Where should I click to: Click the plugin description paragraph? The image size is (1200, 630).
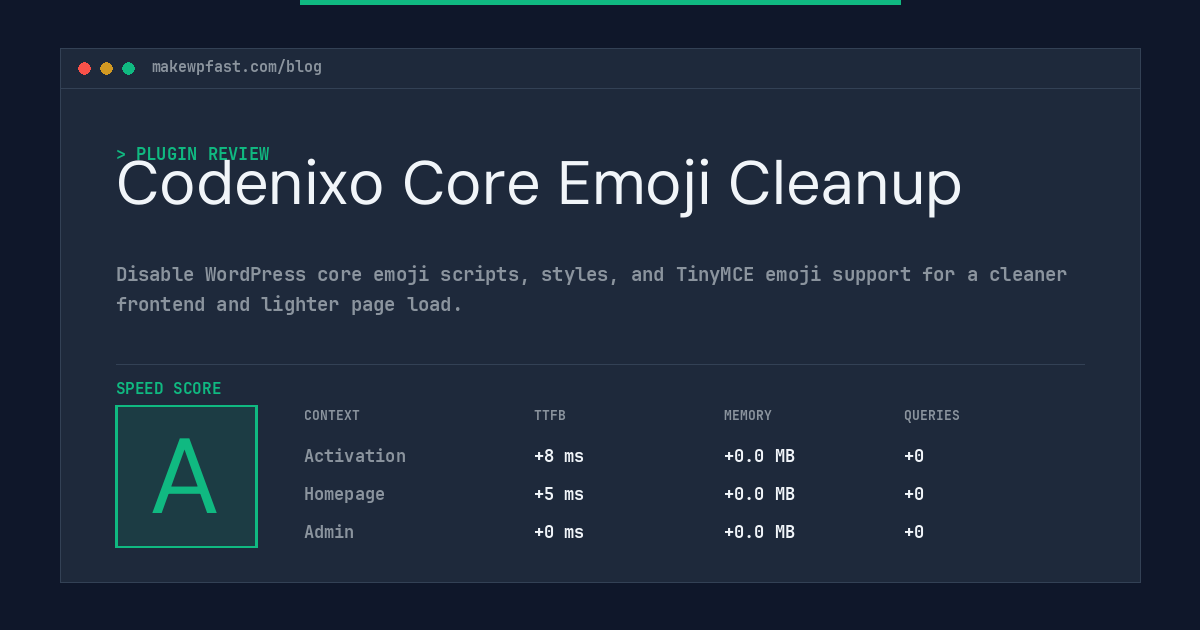592,289
